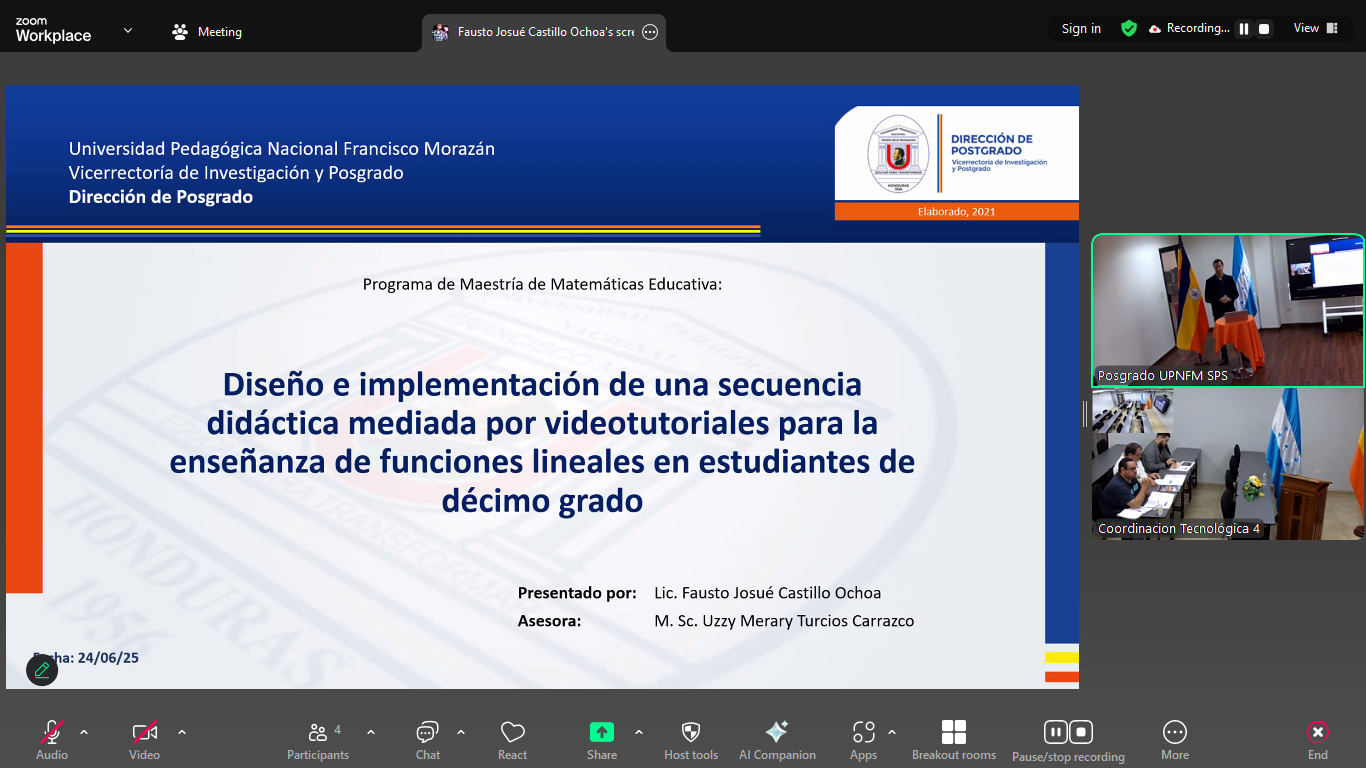This screenshot has width=1366, height=768.
Task: Pause recording from the top bar
Action: click(1244, 29)
